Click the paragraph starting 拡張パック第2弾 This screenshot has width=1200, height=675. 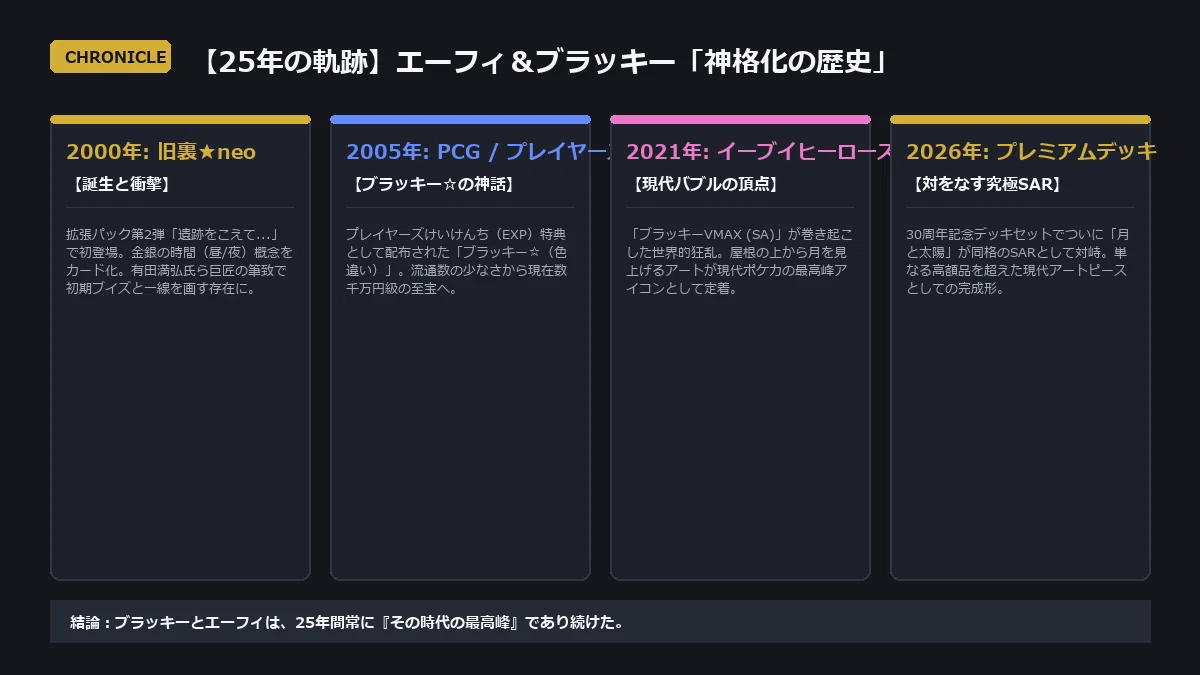pyautogui.click(x=180, y=262)
